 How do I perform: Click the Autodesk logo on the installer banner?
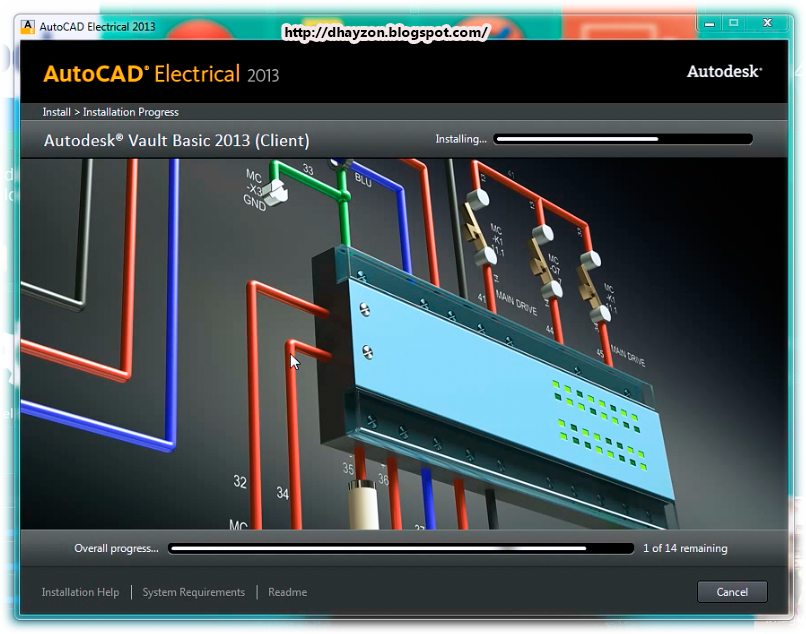[722, 72]
